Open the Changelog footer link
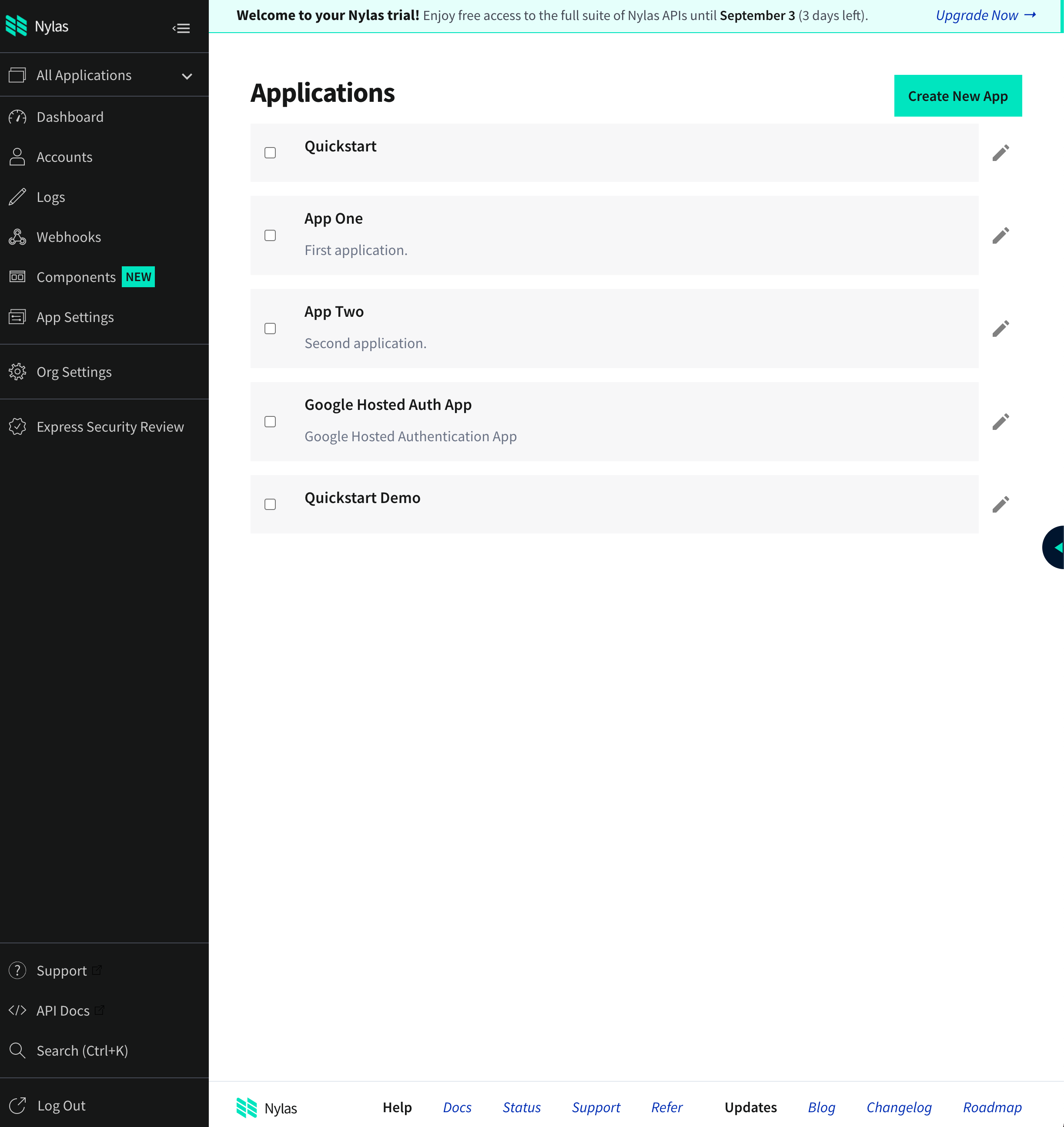1064x1127 pixels. (x=899, y=1107)
